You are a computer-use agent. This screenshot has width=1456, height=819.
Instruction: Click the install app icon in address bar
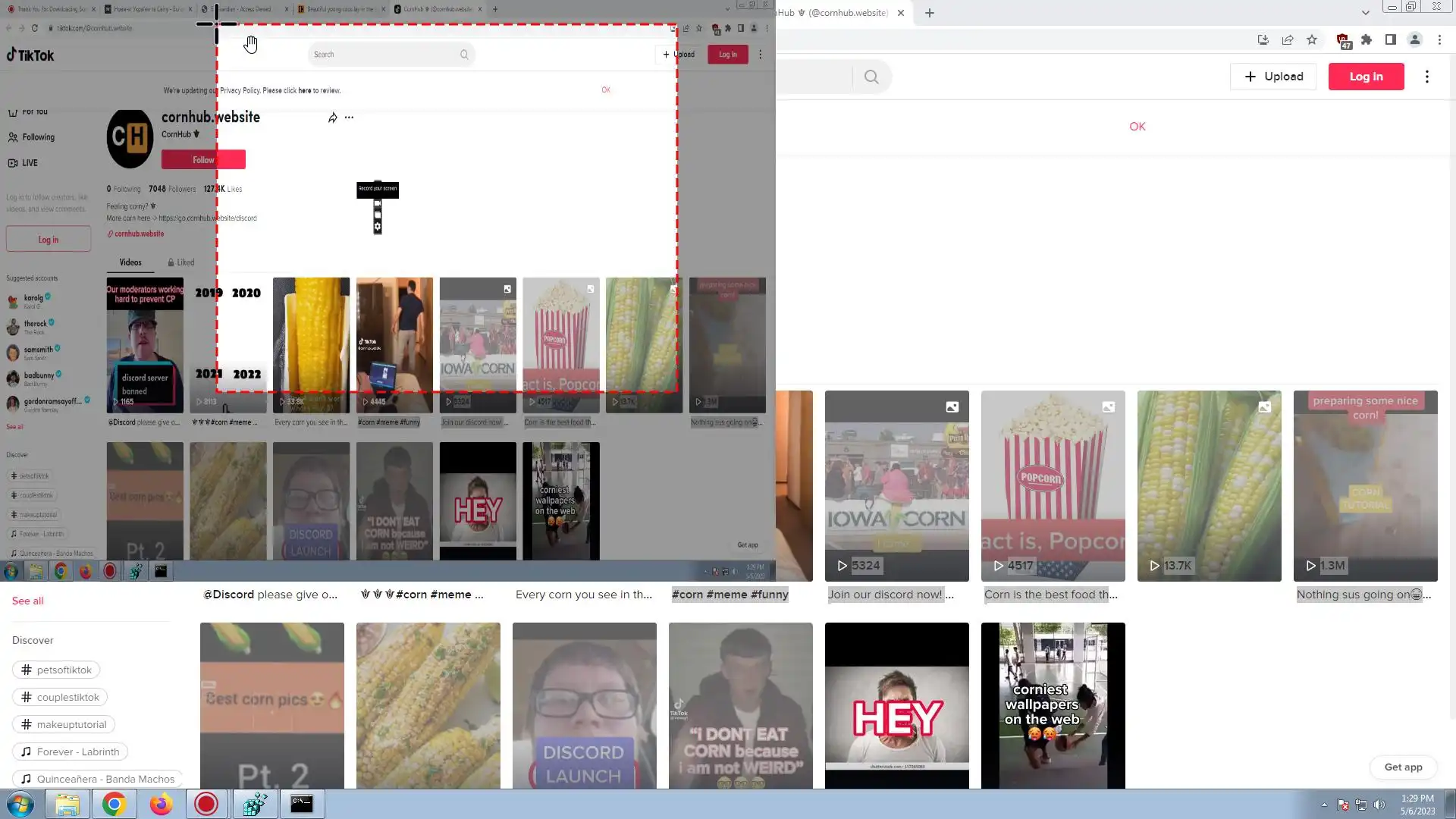1263,39
